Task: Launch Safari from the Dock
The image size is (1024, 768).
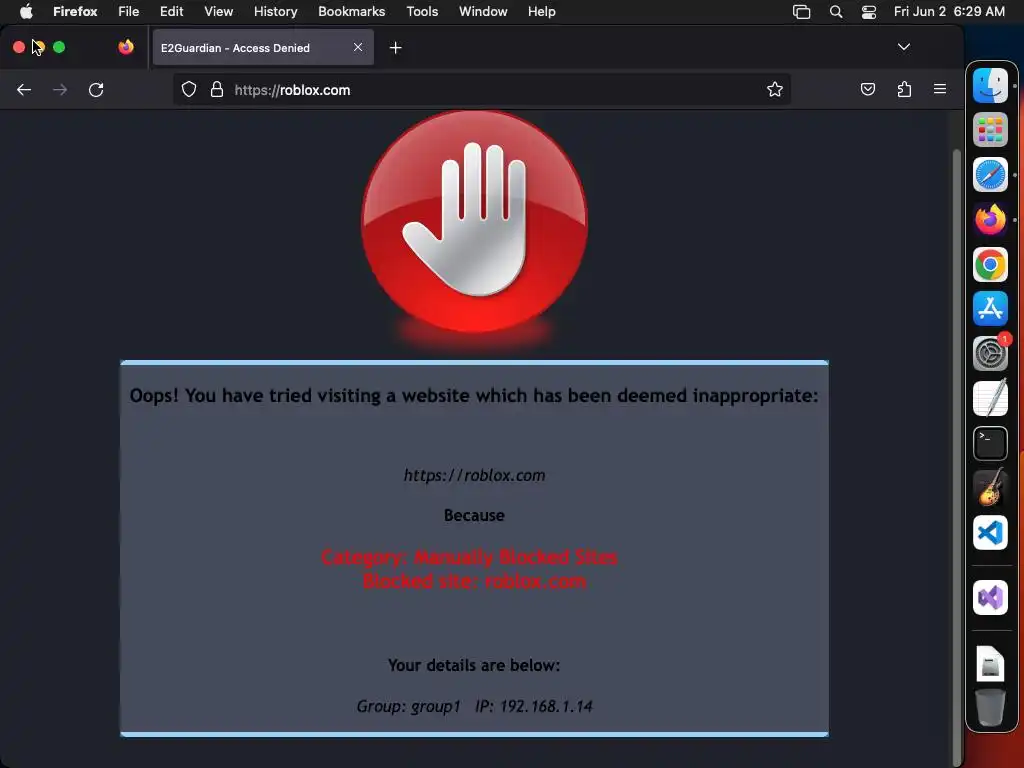Action: (x=990, y=174)
